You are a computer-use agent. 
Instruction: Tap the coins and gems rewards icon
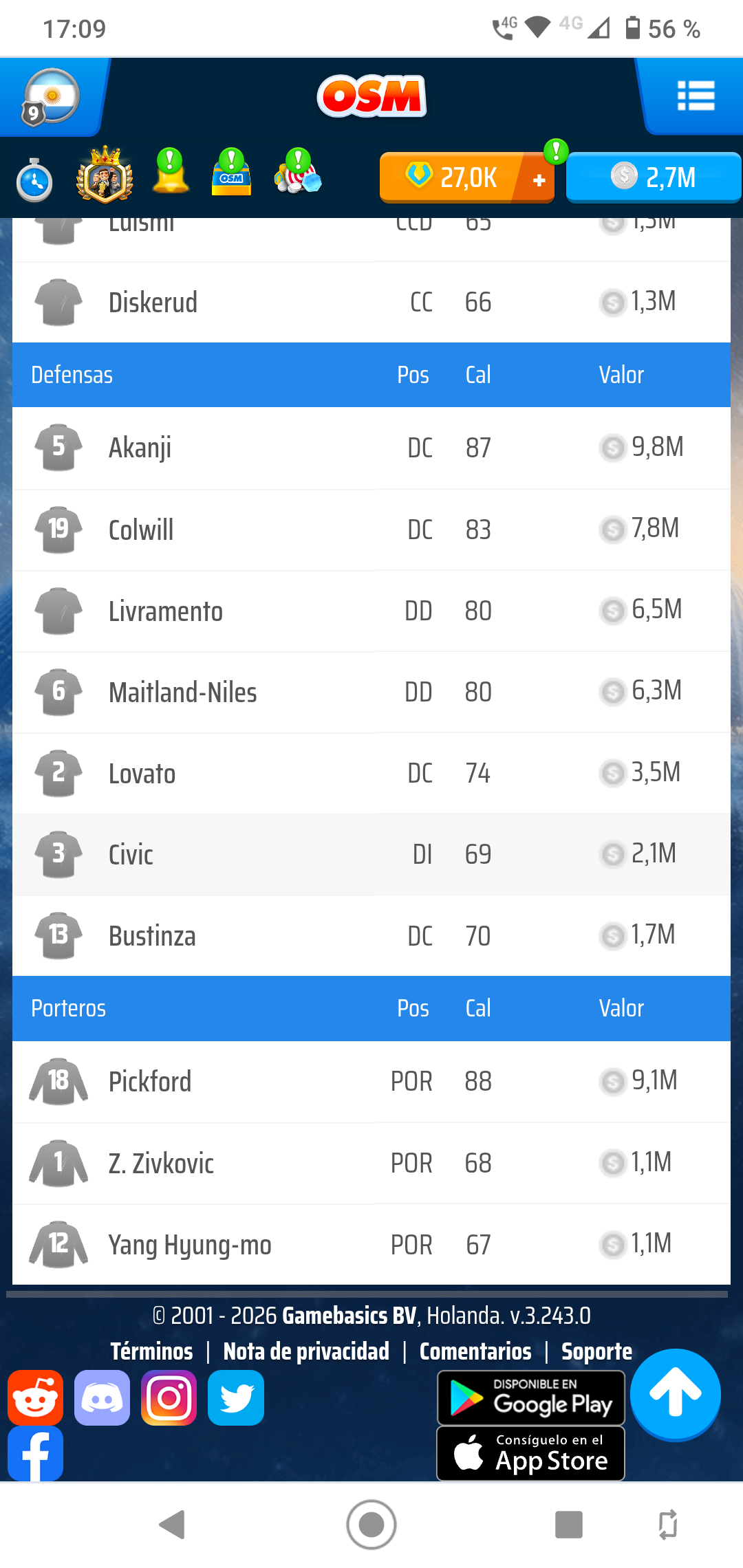(x=298, y=175)
